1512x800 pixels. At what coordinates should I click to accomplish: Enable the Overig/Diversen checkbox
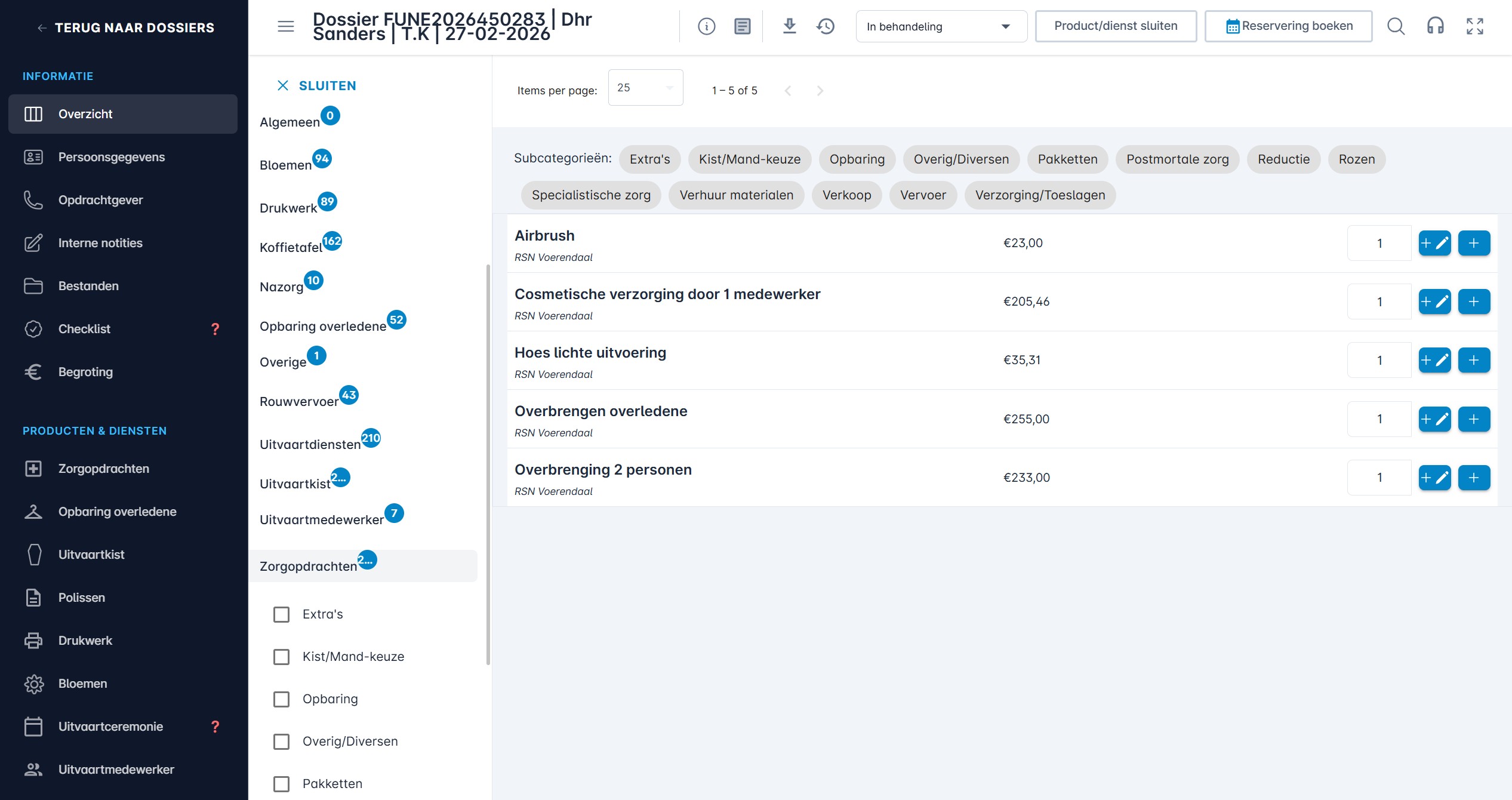pyautogui.click(x=281, y=741)
